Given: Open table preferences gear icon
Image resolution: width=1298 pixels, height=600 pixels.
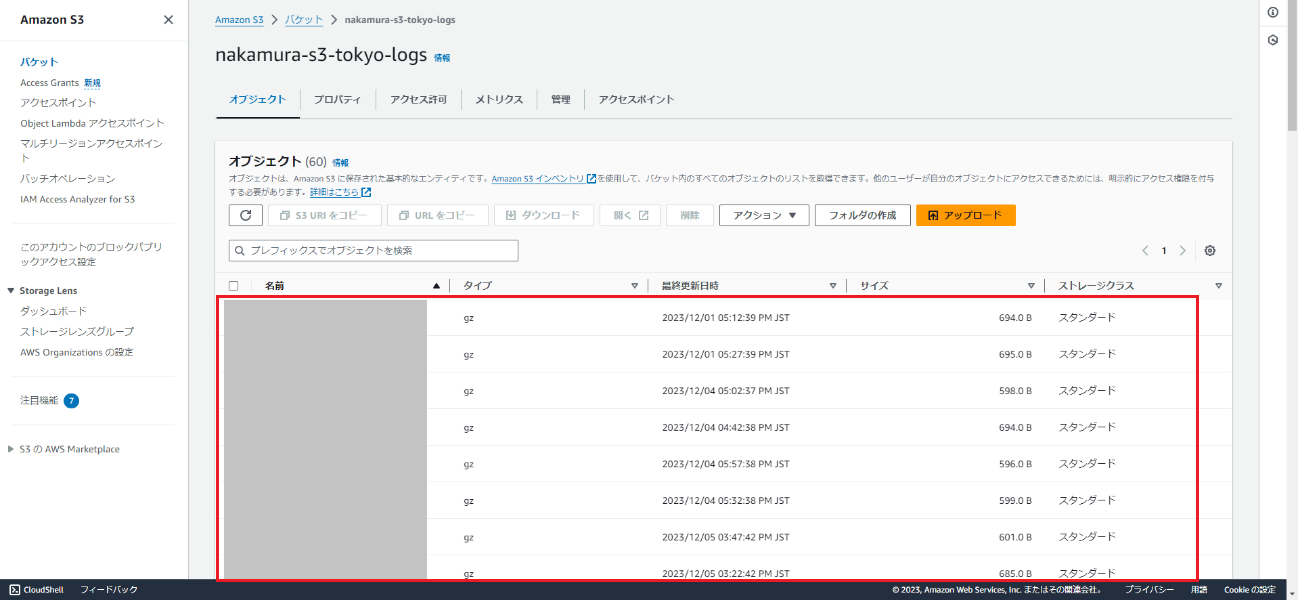Looking at the screenshot, I should (1210, 251).
